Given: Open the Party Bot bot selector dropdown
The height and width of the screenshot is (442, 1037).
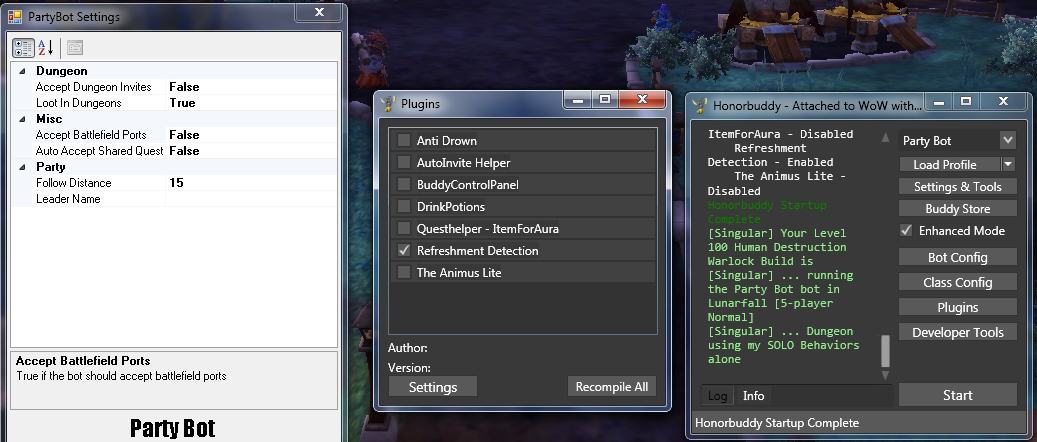Looking at the screenshot, I should (x=1008, y=140).
